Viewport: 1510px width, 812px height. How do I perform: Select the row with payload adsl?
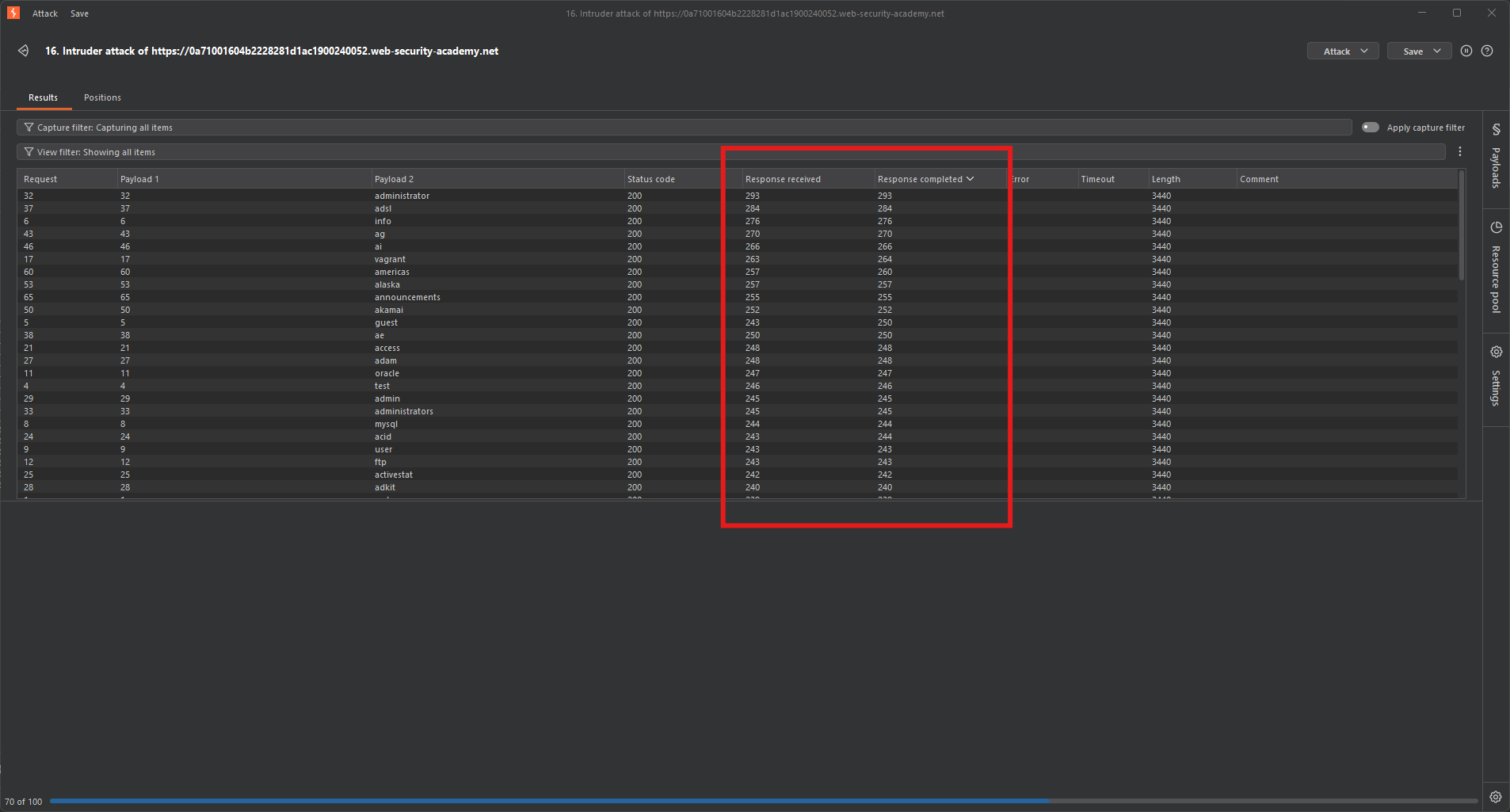[738, 208]
